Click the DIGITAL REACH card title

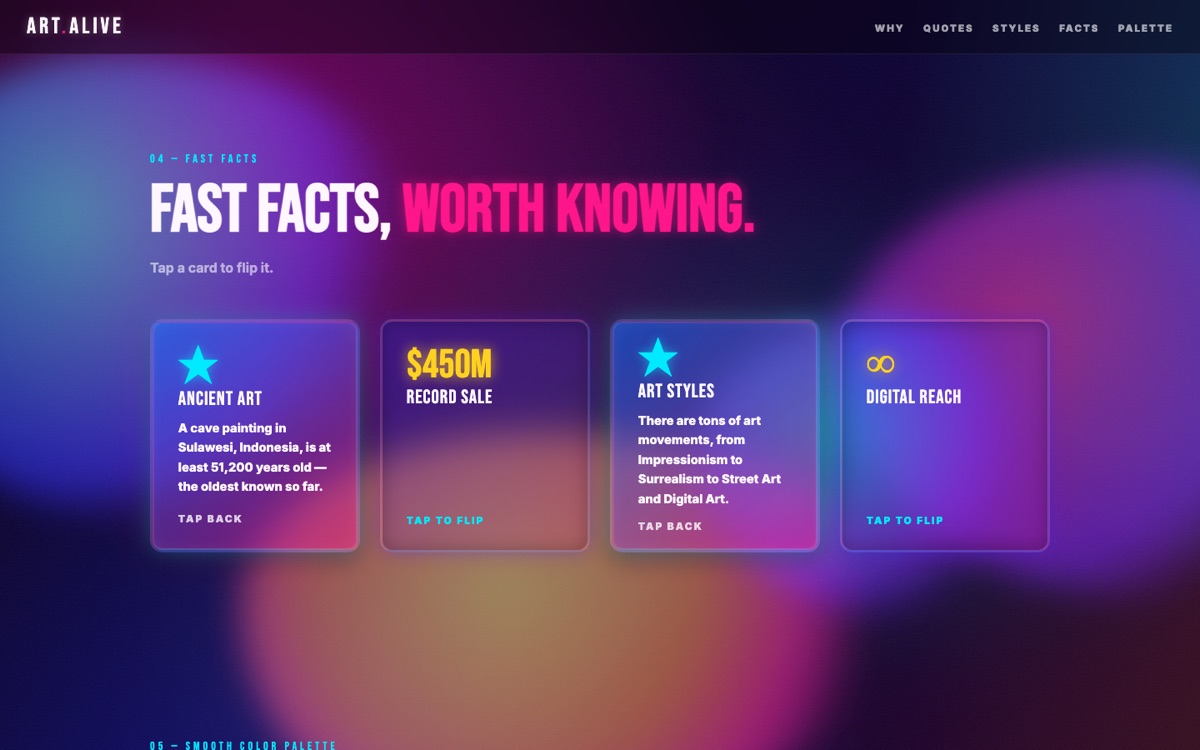point(913,396)
